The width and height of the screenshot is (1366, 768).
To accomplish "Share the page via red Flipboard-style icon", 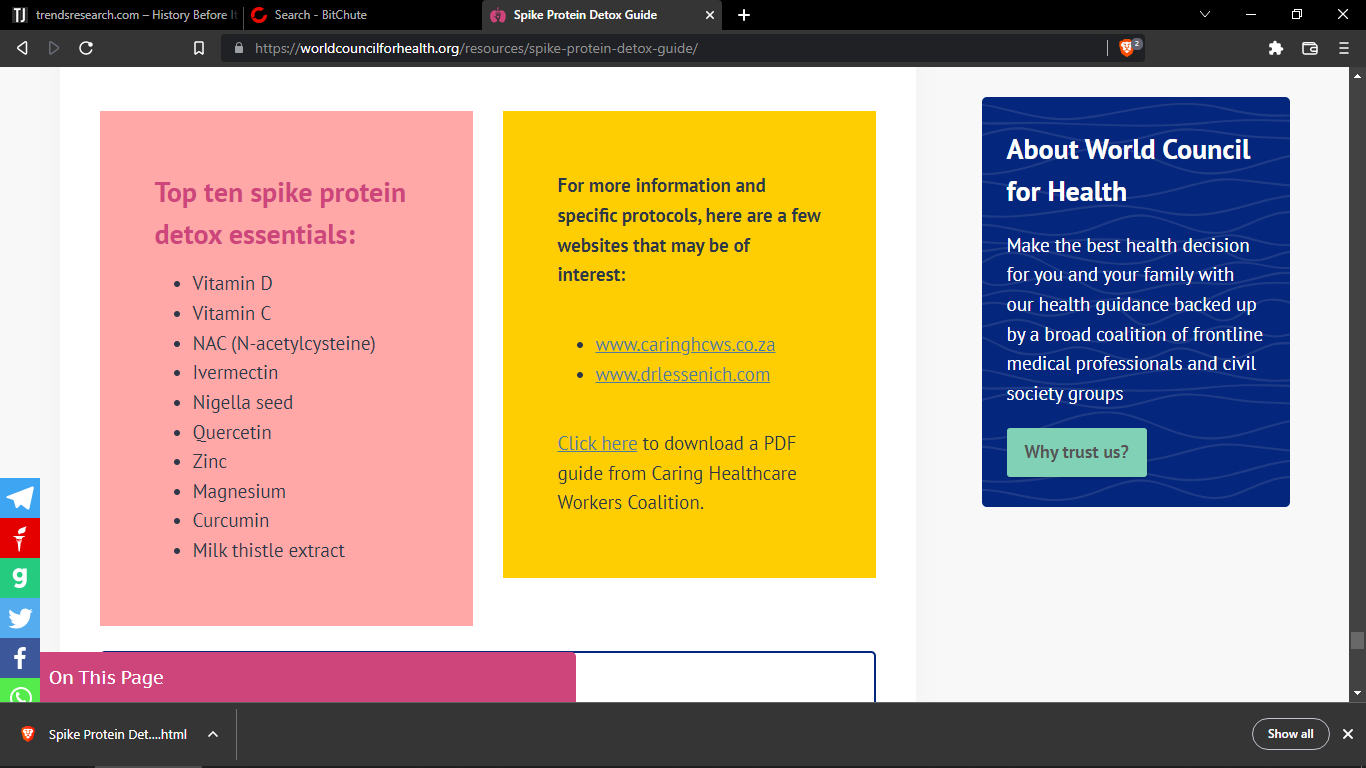I will click(x=20, y=538).
